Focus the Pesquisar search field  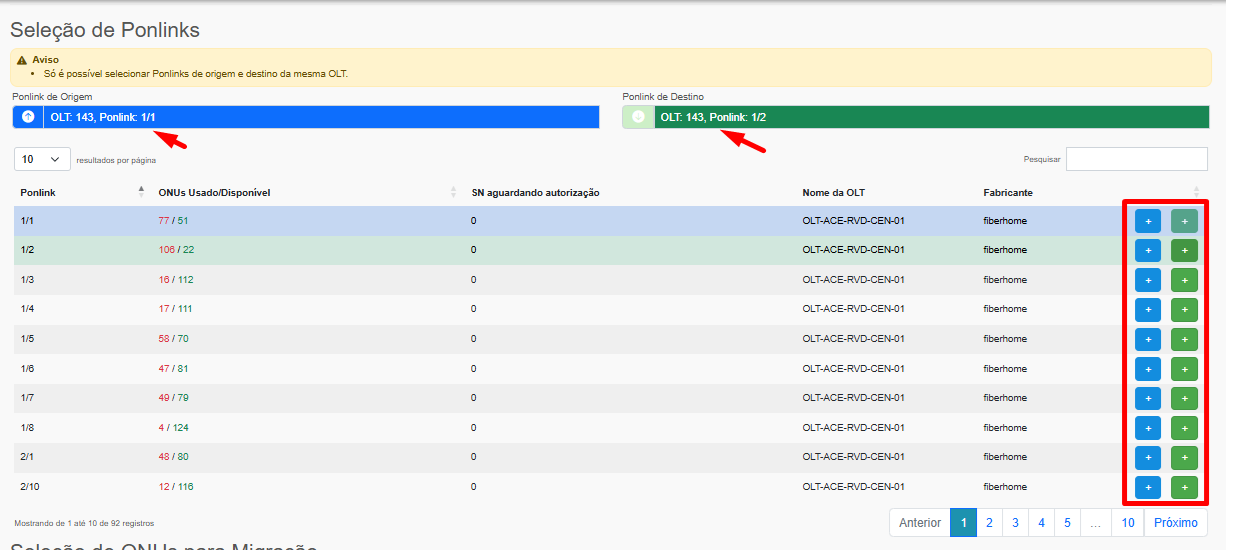1136,159
